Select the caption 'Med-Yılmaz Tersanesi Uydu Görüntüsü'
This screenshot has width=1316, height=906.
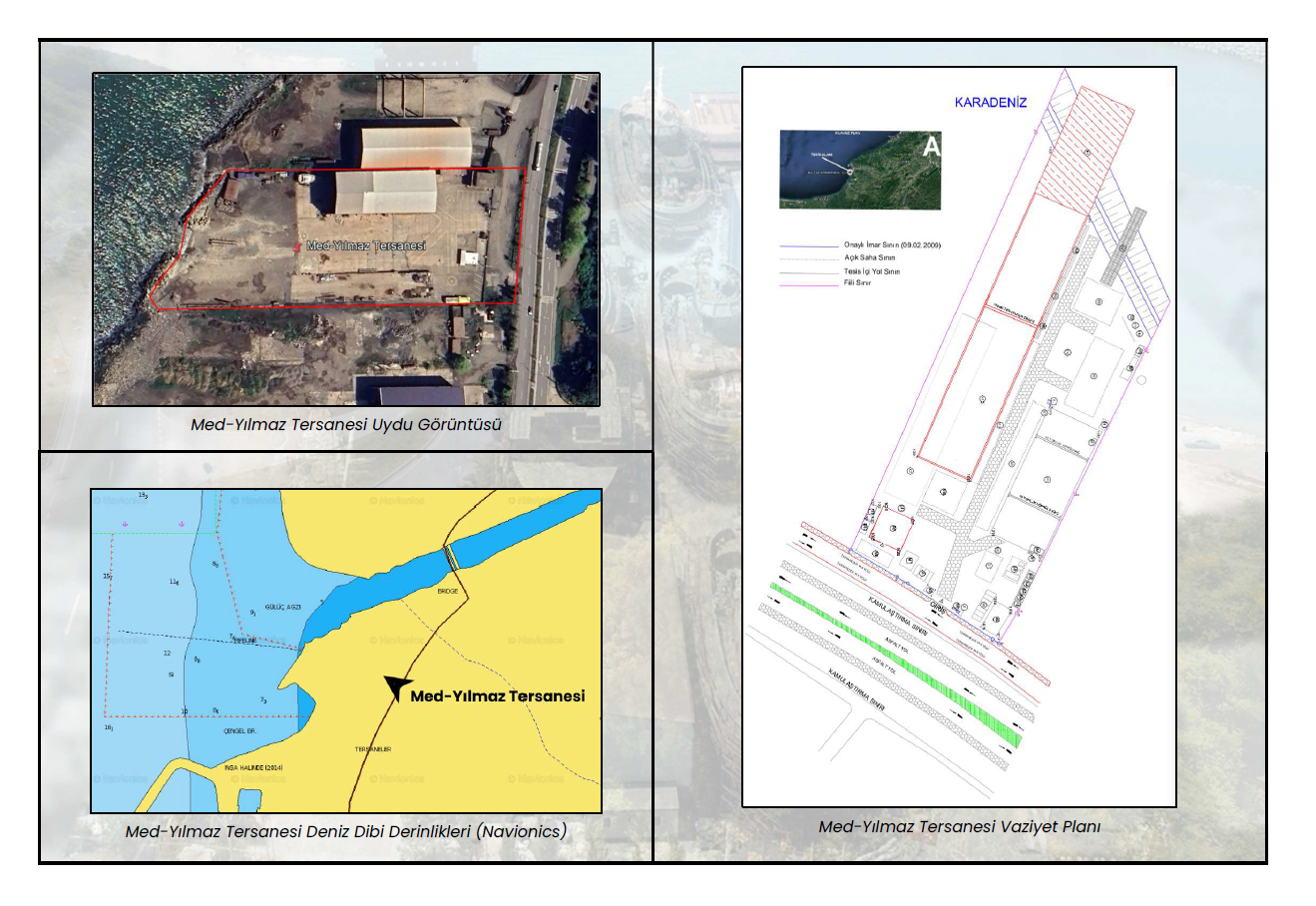pyautogui.click(x=346, y=424)
